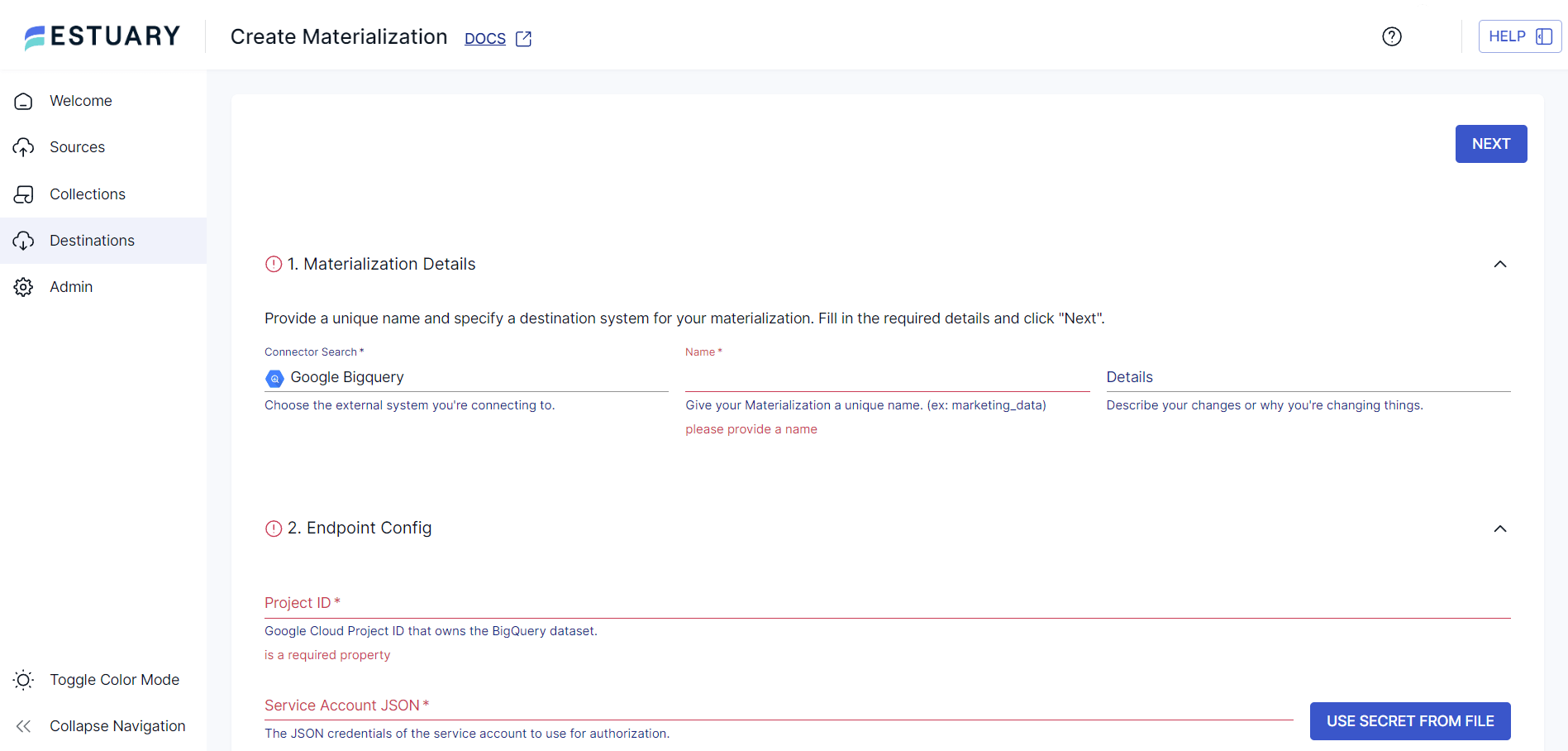Click the warning icon beside Endpoint Config
Screen dimensions: 1568x751
(274, 529)
